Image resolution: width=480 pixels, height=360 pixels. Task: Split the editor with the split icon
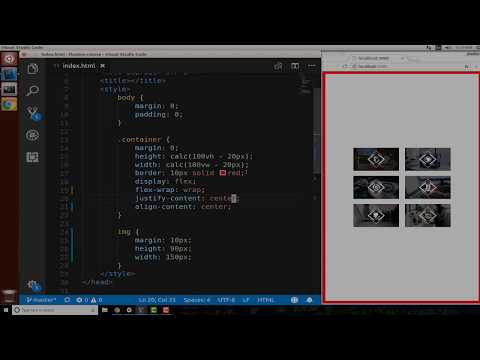pyautogui.click(x=295, y=66)
